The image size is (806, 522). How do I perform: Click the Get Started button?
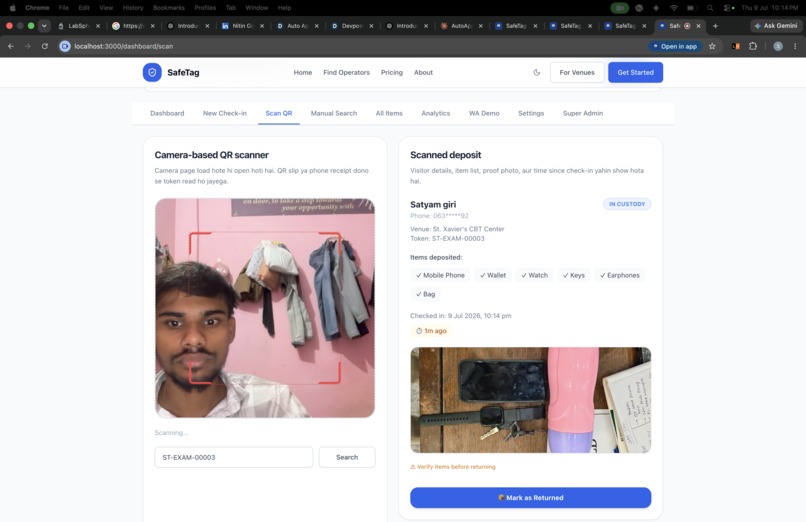tap(635, 72)
